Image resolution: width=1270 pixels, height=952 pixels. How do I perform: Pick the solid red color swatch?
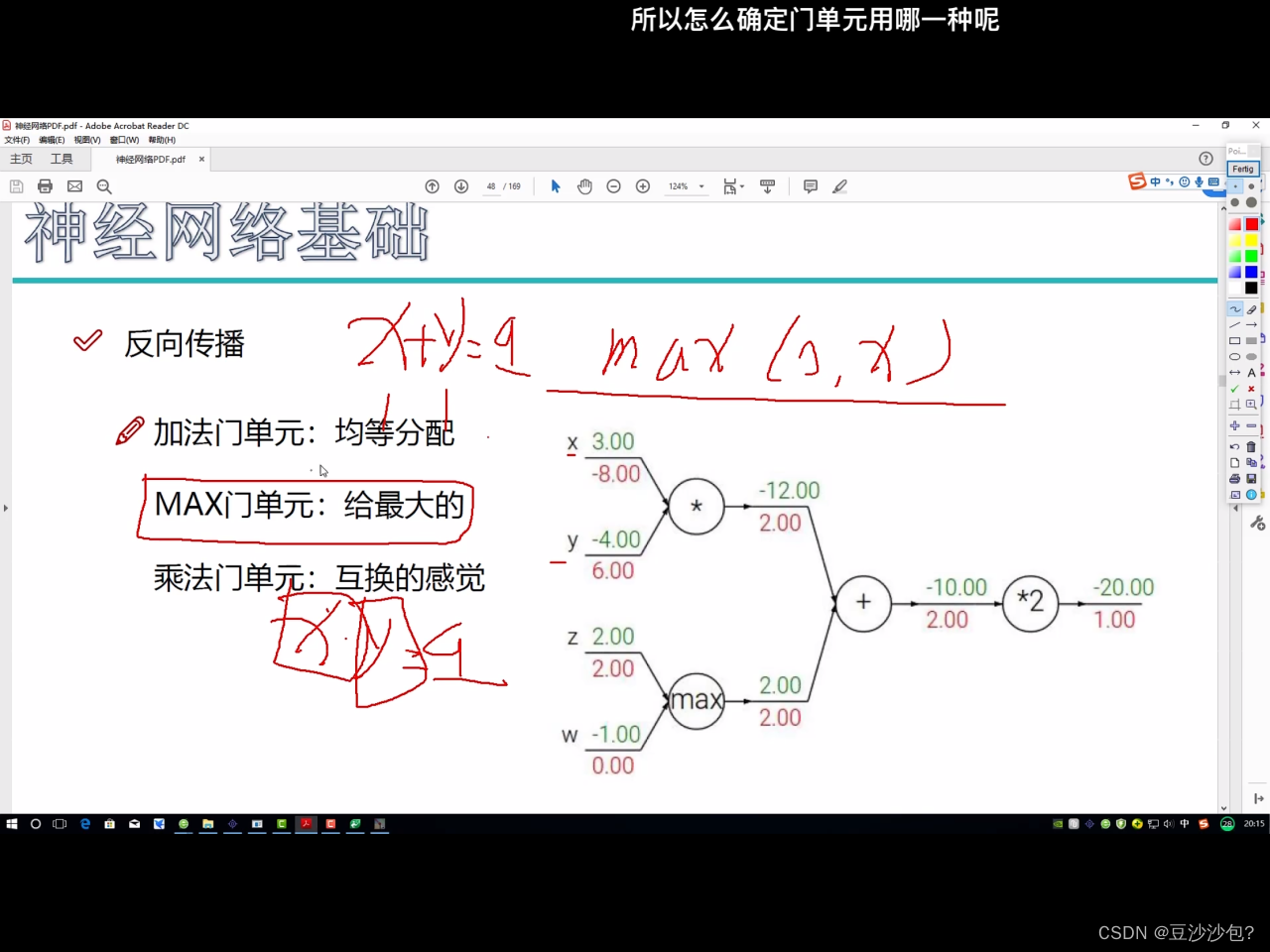coord(1251,224)
